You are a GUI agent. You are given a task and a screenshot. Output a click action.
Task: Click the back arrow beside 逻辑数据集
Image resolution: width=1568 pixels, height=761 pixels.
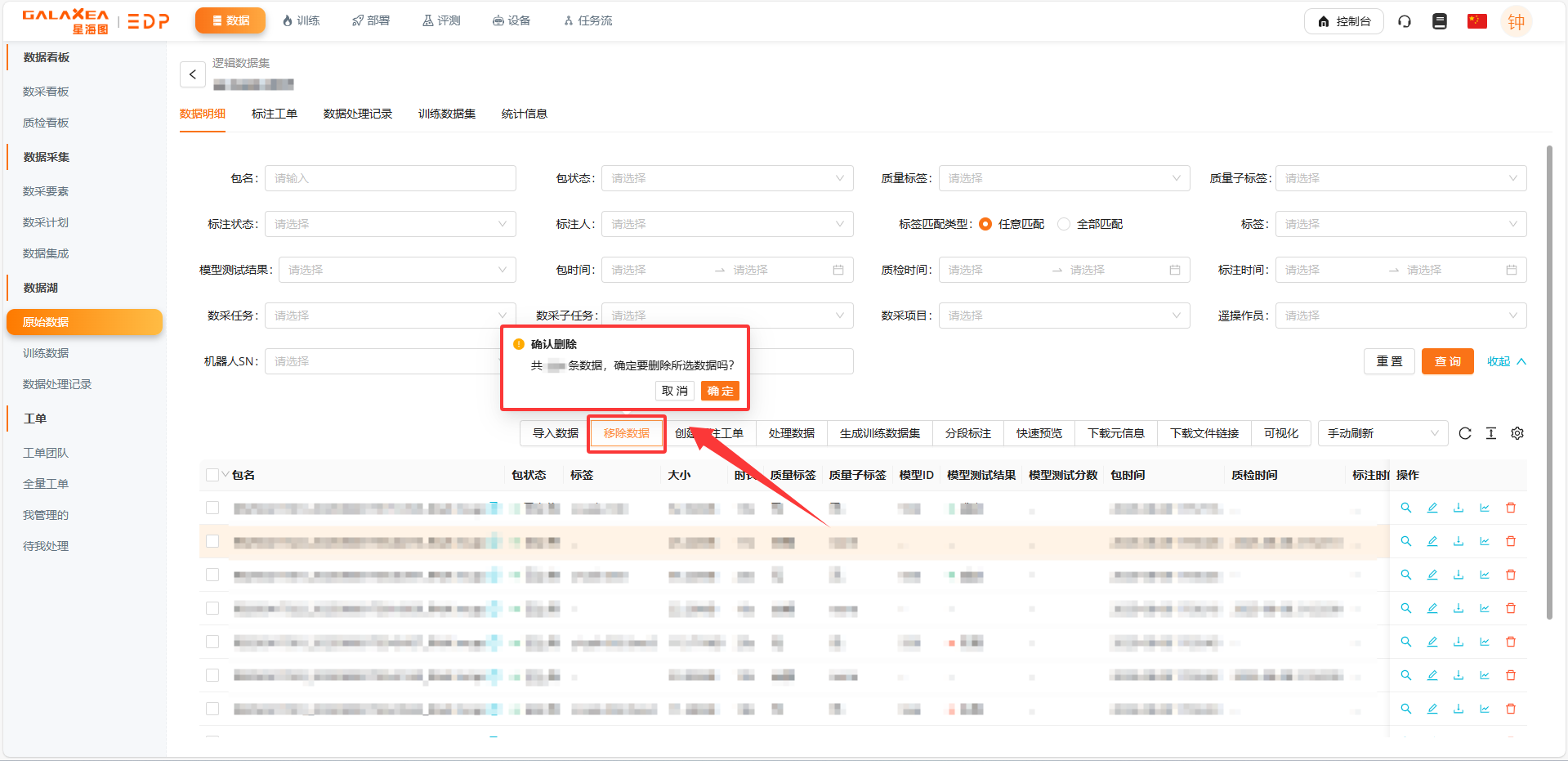coord(192,74)
